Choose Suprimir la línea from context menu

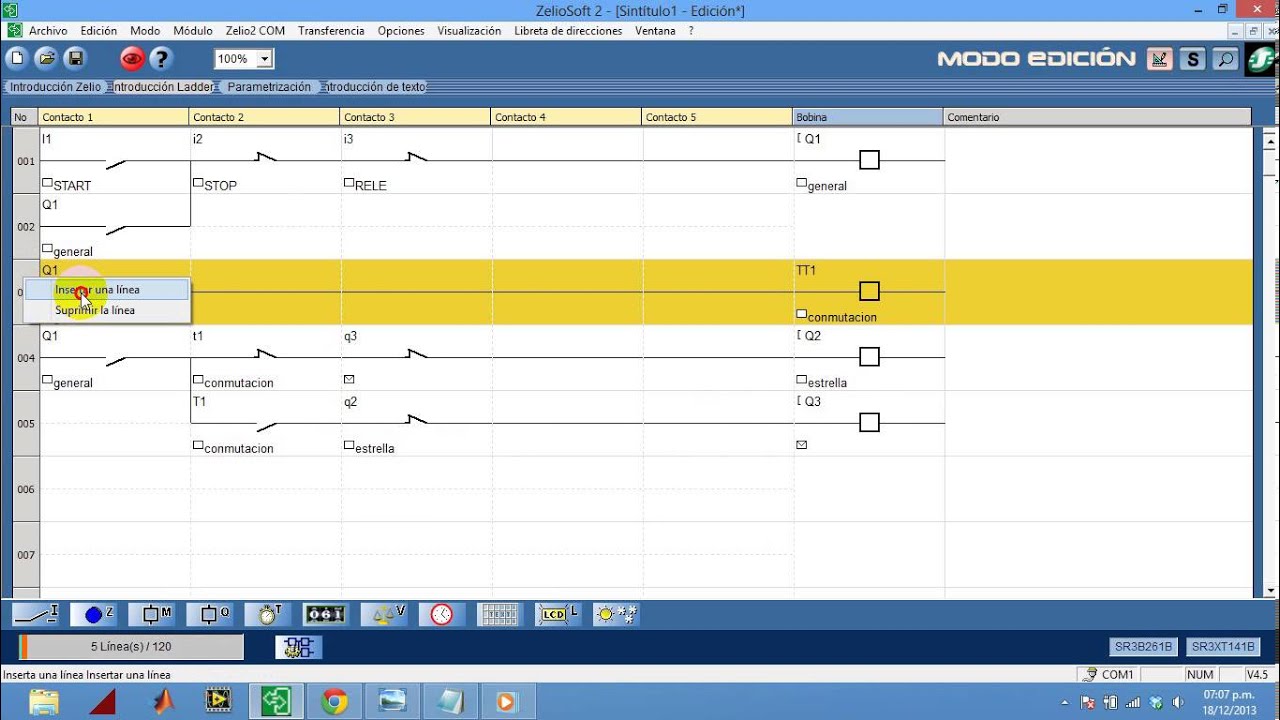(106, 310)
